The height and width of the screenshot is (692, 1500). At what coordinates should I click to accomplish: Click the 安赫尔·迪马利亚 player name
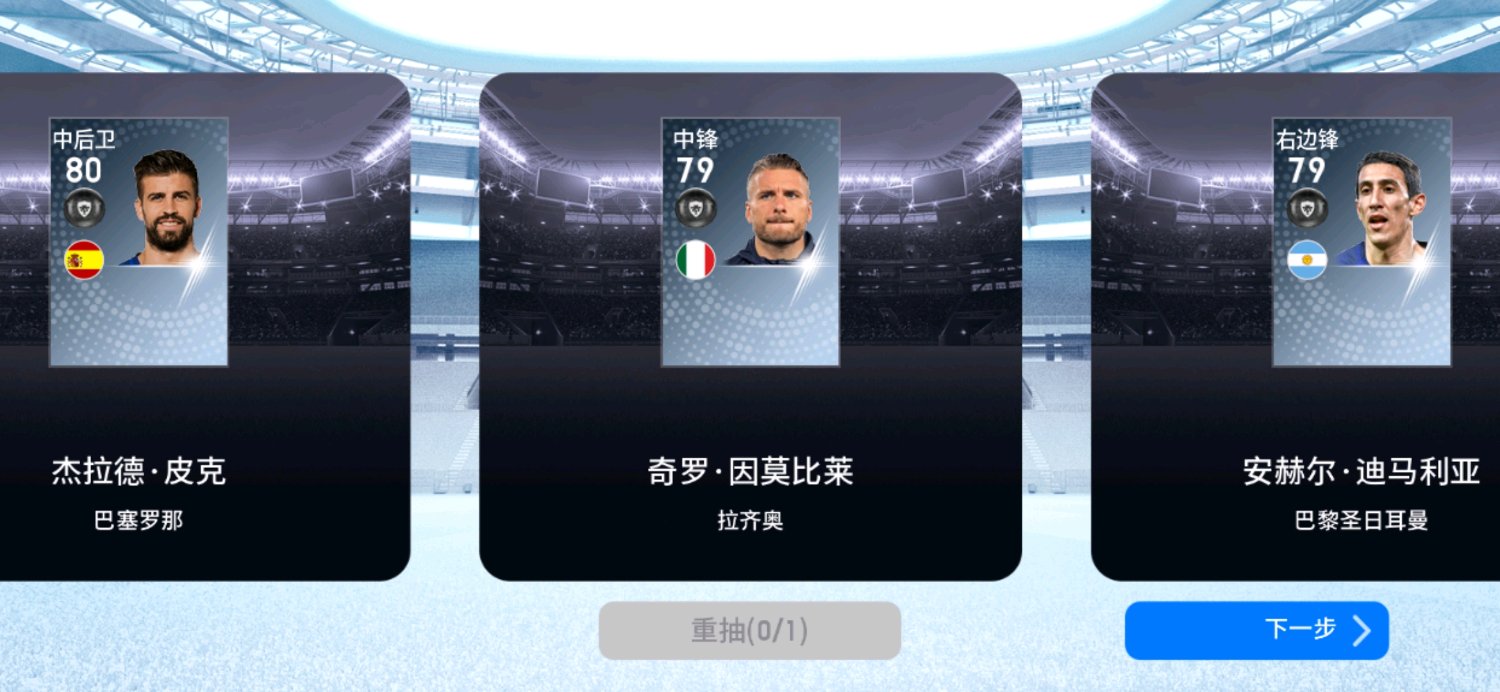[1361, 472]
